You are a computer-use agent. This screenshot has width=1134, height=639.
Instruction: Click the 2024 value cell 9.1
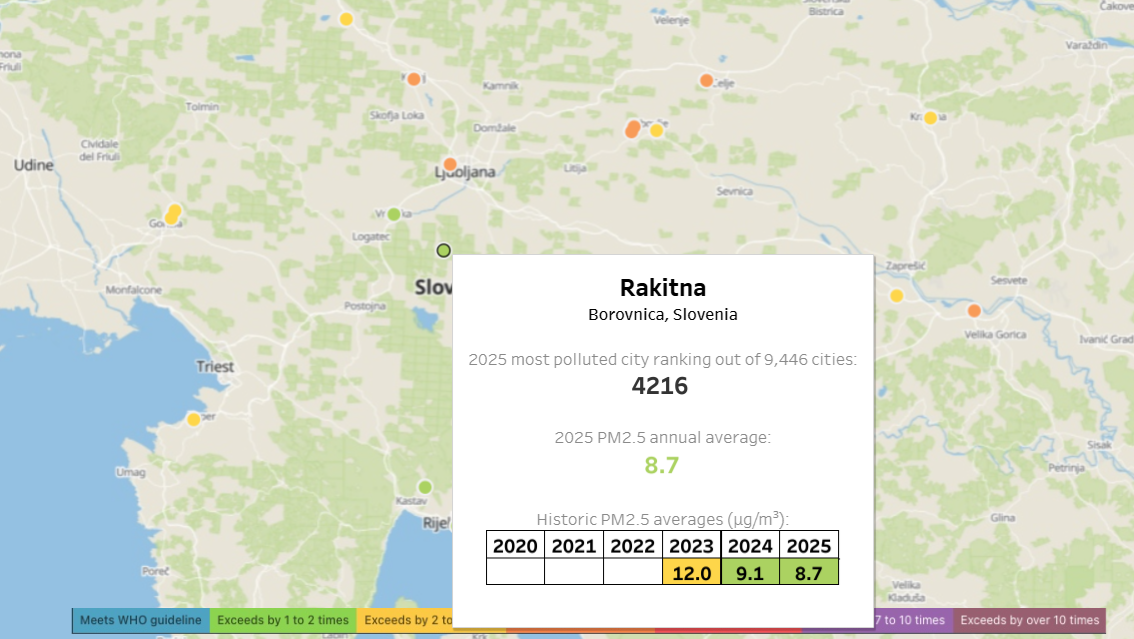tap(750, 572)
